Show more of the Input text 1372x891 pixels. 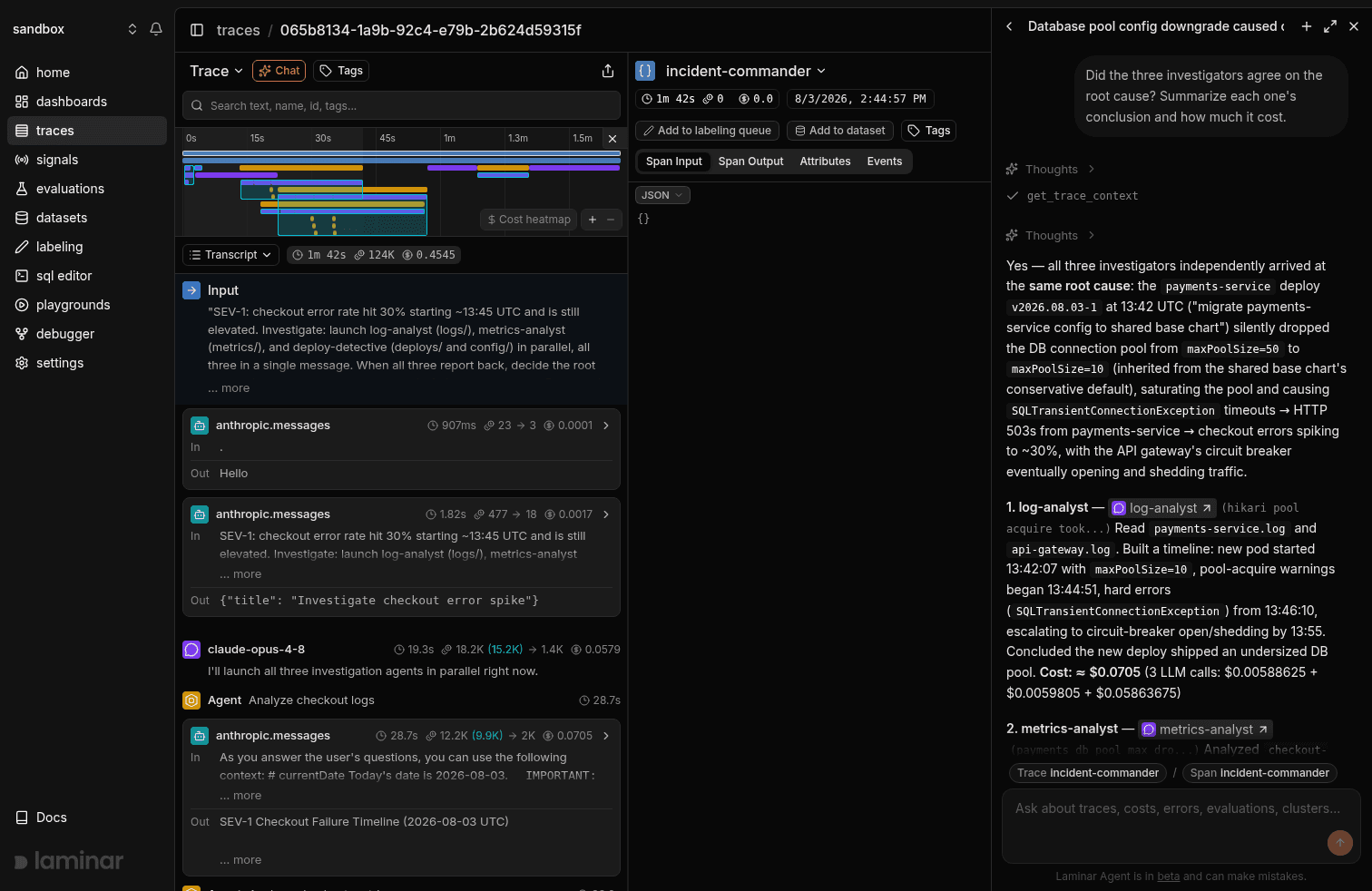(229, 388)
